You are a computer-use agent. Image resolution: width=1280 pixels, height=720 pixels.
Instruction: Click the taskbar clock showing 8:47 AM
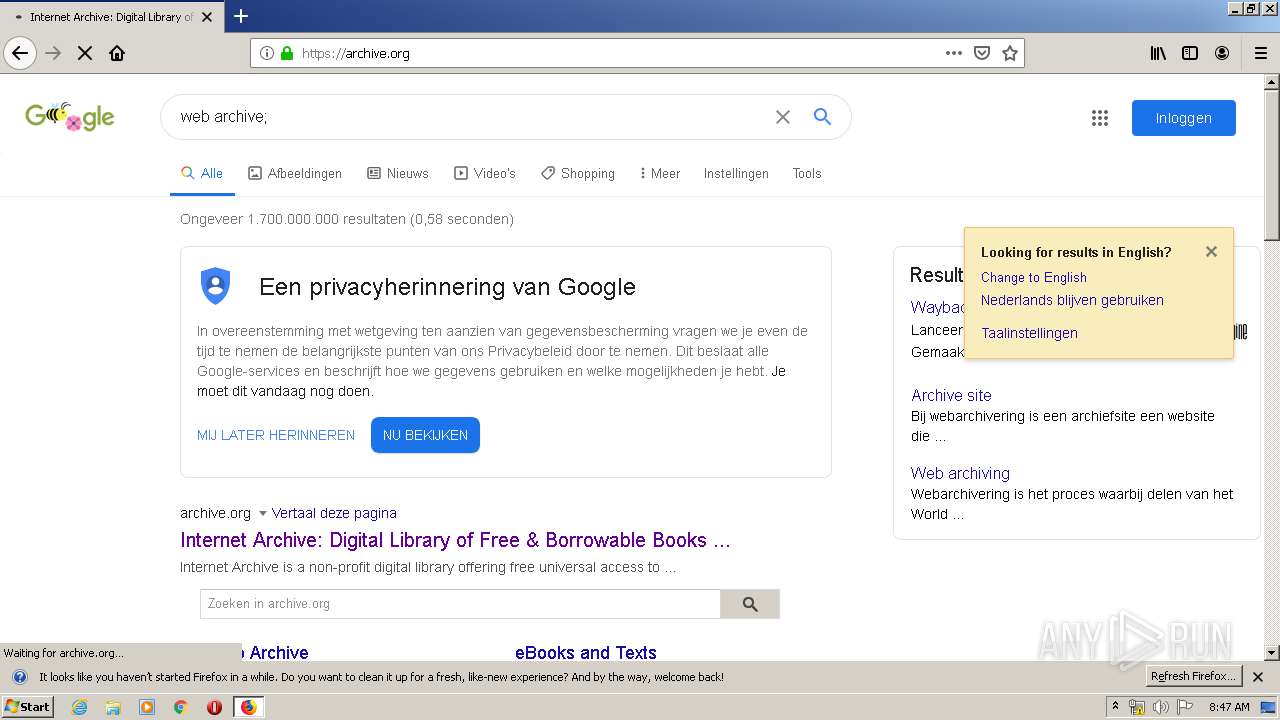click(1229, 707)
